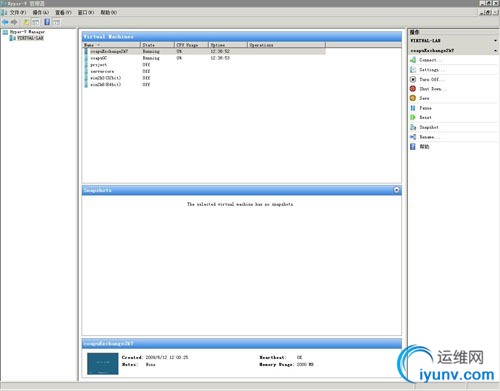Click the red Shut Down icon
The width and height of the screenshot is (500, 391).
(413, 89)
